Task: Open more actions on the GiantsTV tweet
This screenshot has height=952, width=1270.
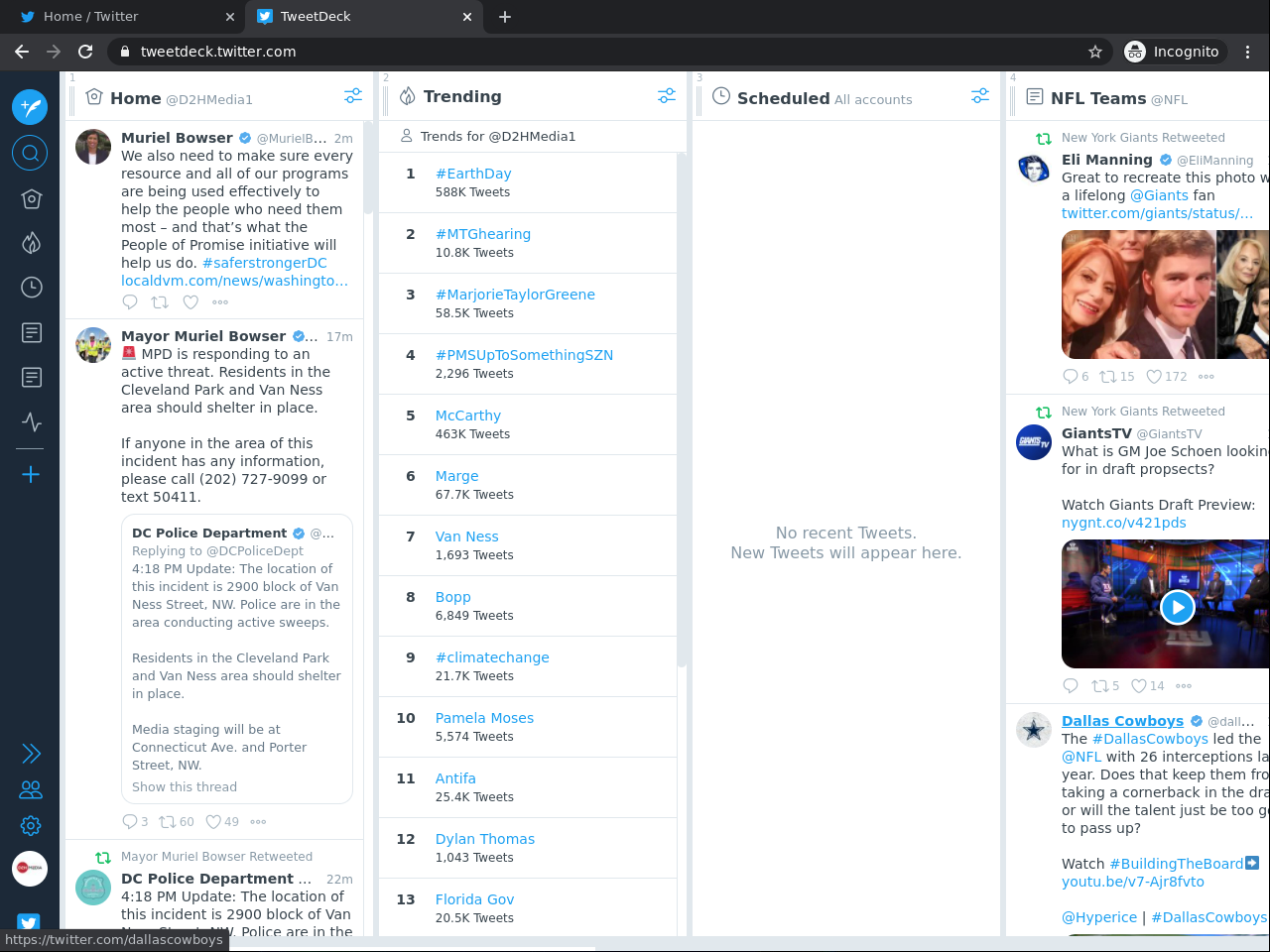Action: (1184, 685)
